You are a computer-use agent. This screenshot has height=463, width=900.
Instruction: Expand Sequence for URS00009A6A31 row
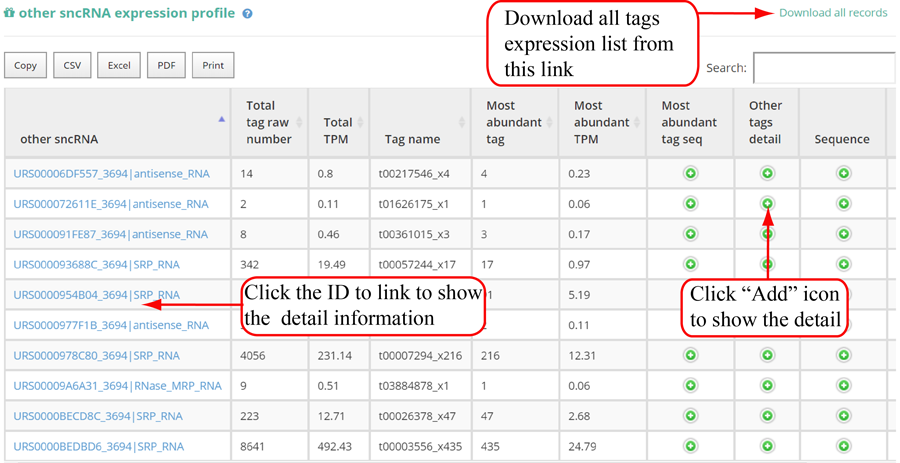coord(843,385)
